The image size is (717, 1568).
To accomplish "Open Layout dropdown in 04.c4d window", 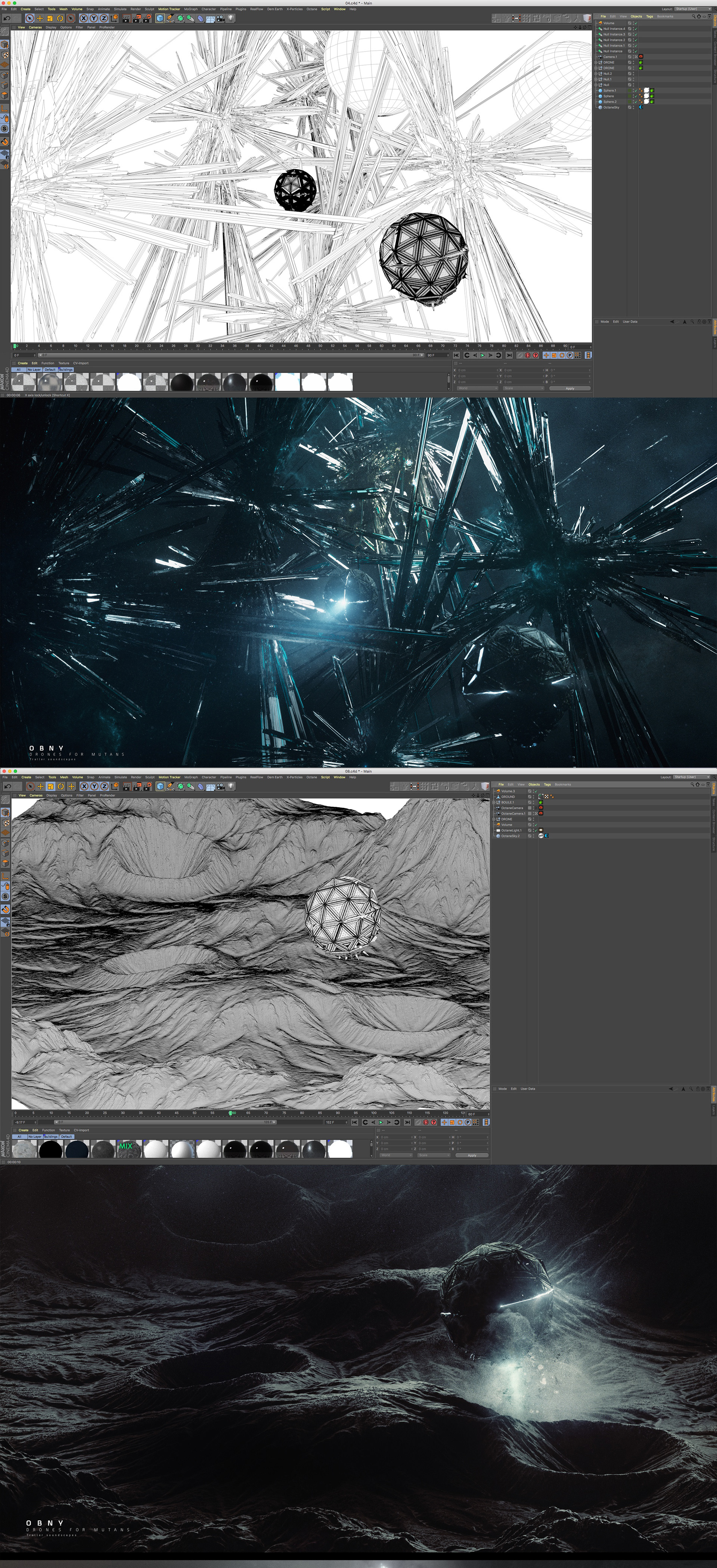I will pyautogui.click(x=693, y=9).
